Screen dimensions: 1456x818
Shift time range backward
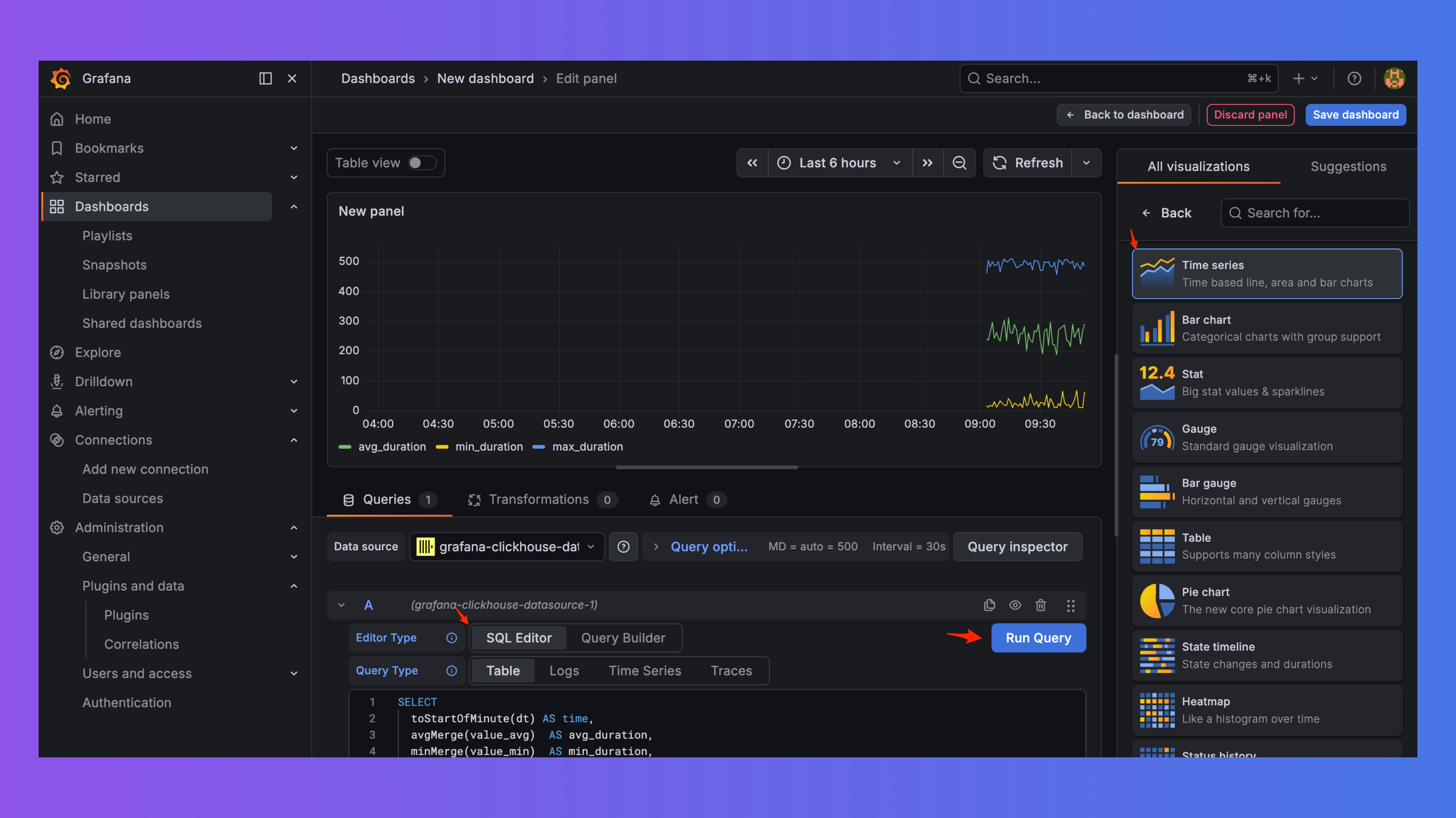click(752, 163)
